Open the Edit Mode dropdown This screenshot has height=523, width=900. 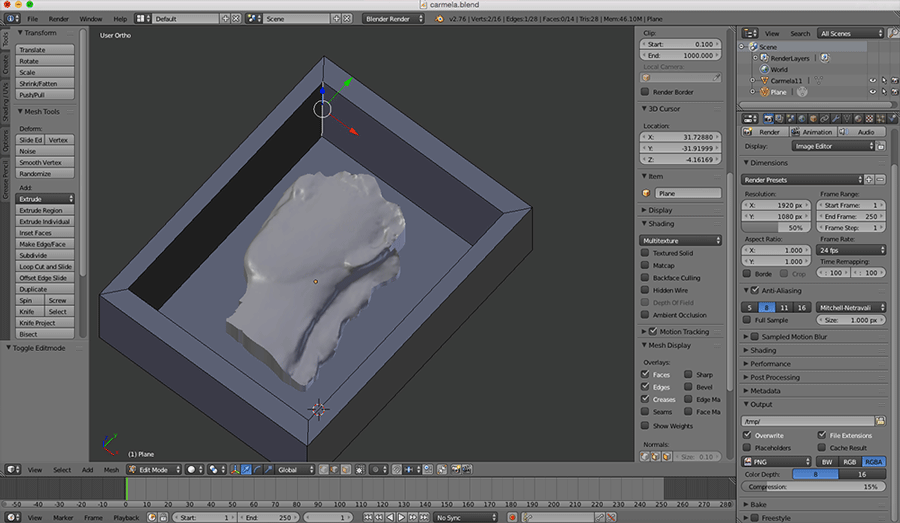(x=154, y=470)
